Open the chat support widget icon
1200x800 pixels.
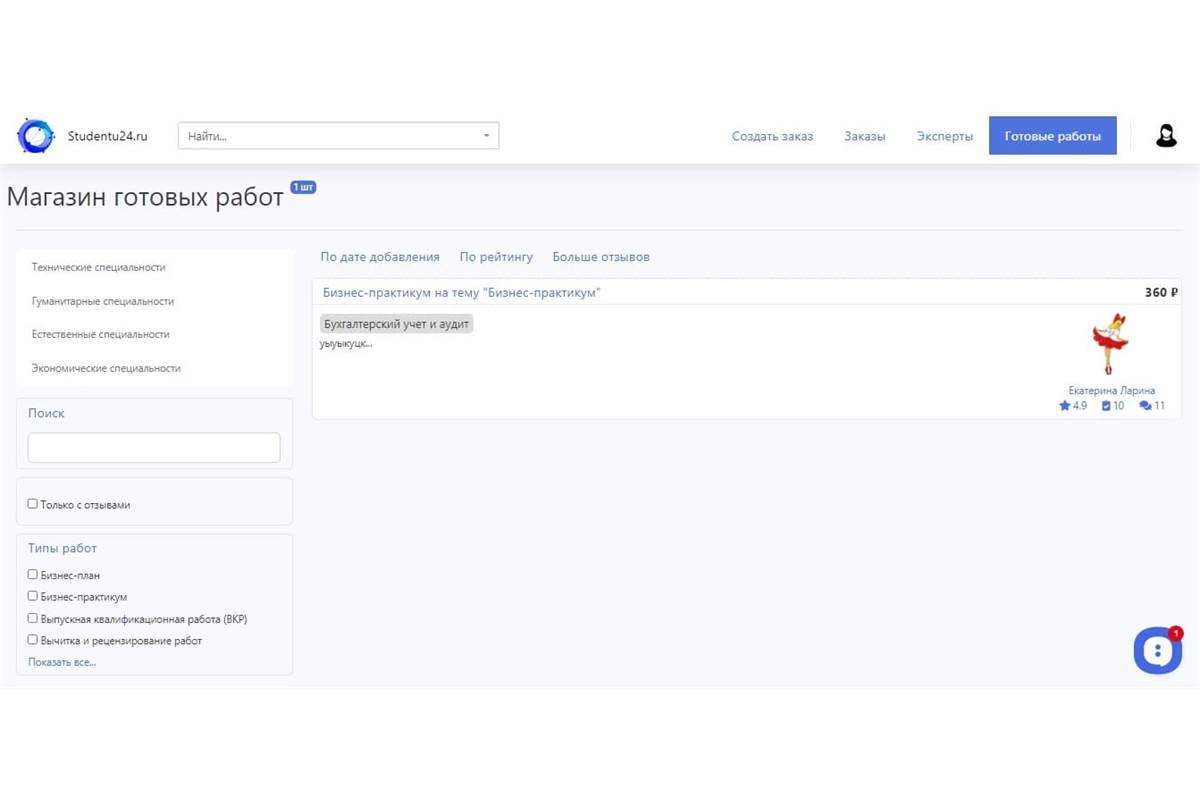(1157, 650)
